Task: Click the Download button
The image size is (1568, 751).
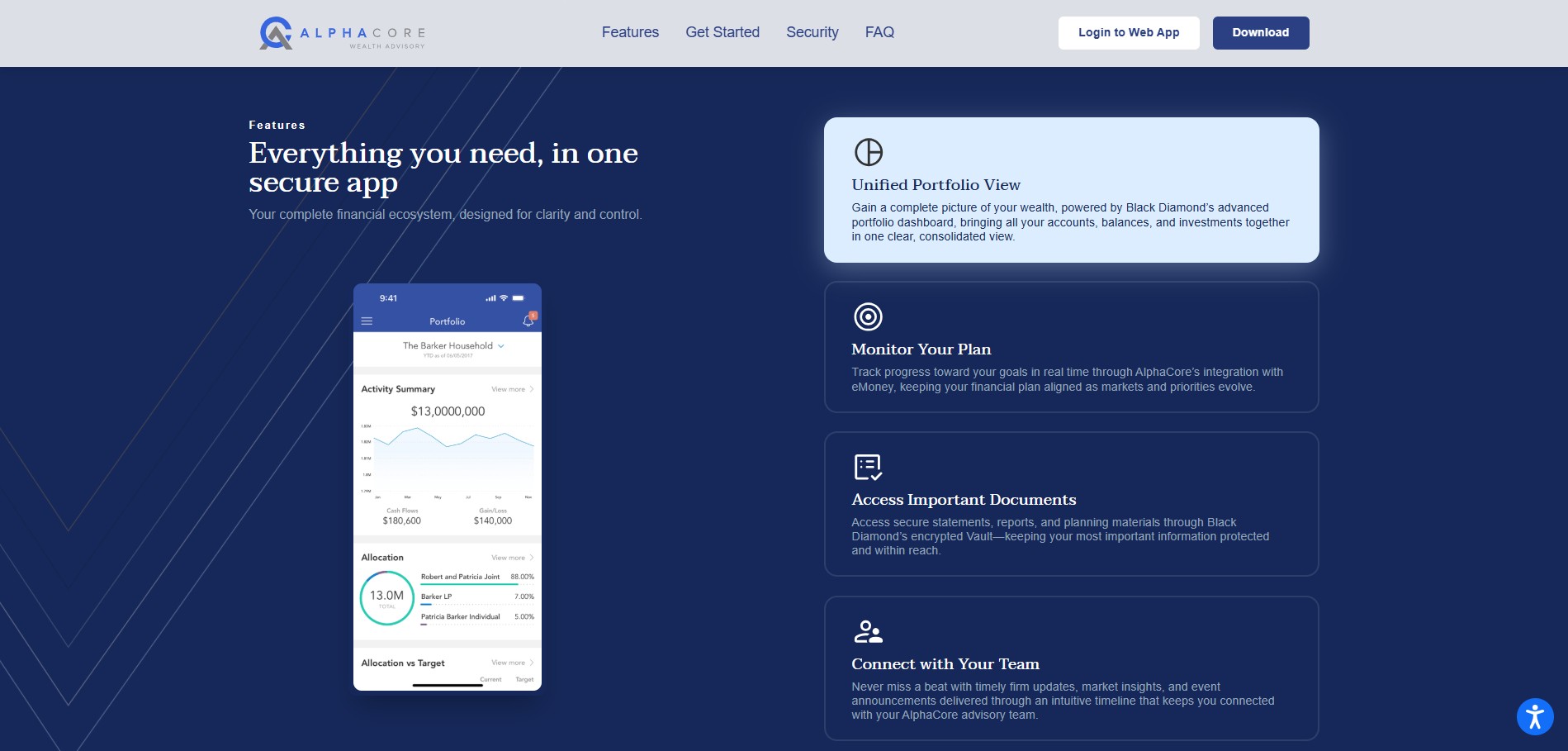Action: tap(1260, 32)
